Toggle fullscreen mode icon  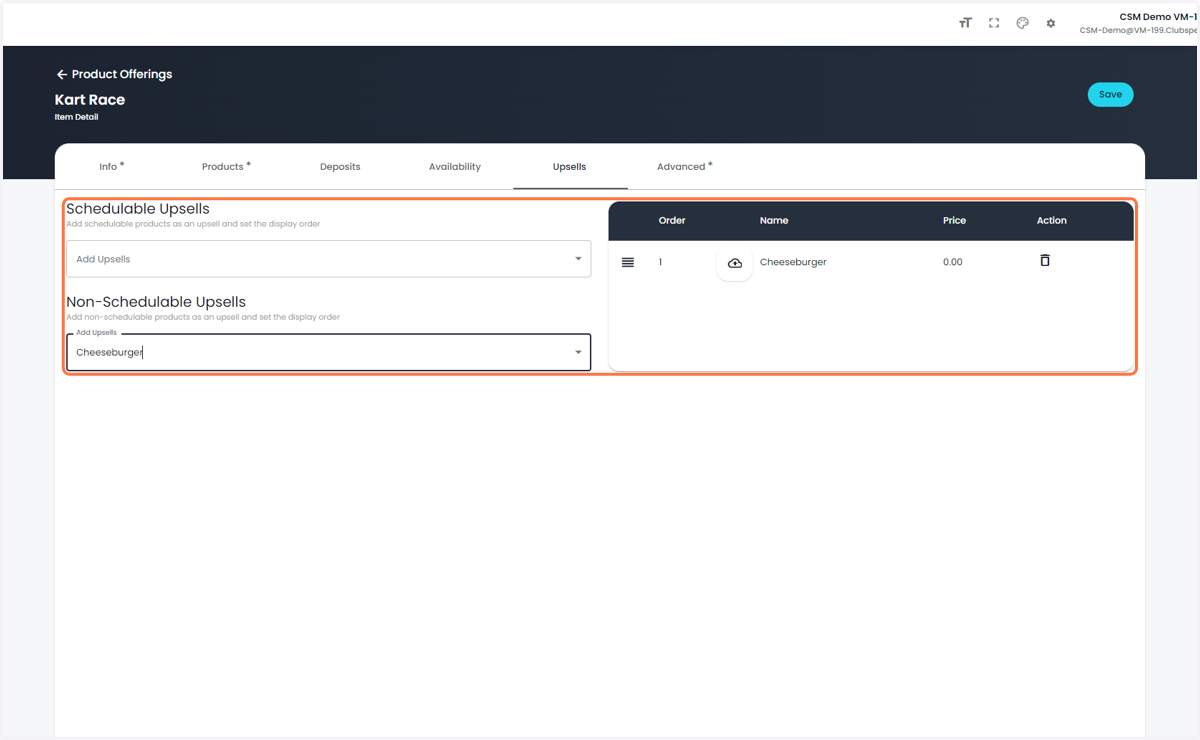tap(994, 23)
